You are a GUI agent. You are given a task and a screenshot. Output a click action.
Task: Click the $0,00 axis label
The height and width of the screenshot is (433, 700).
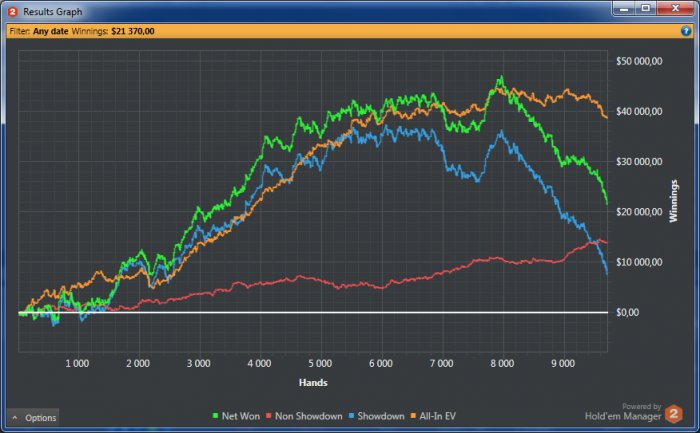(627, 312)
